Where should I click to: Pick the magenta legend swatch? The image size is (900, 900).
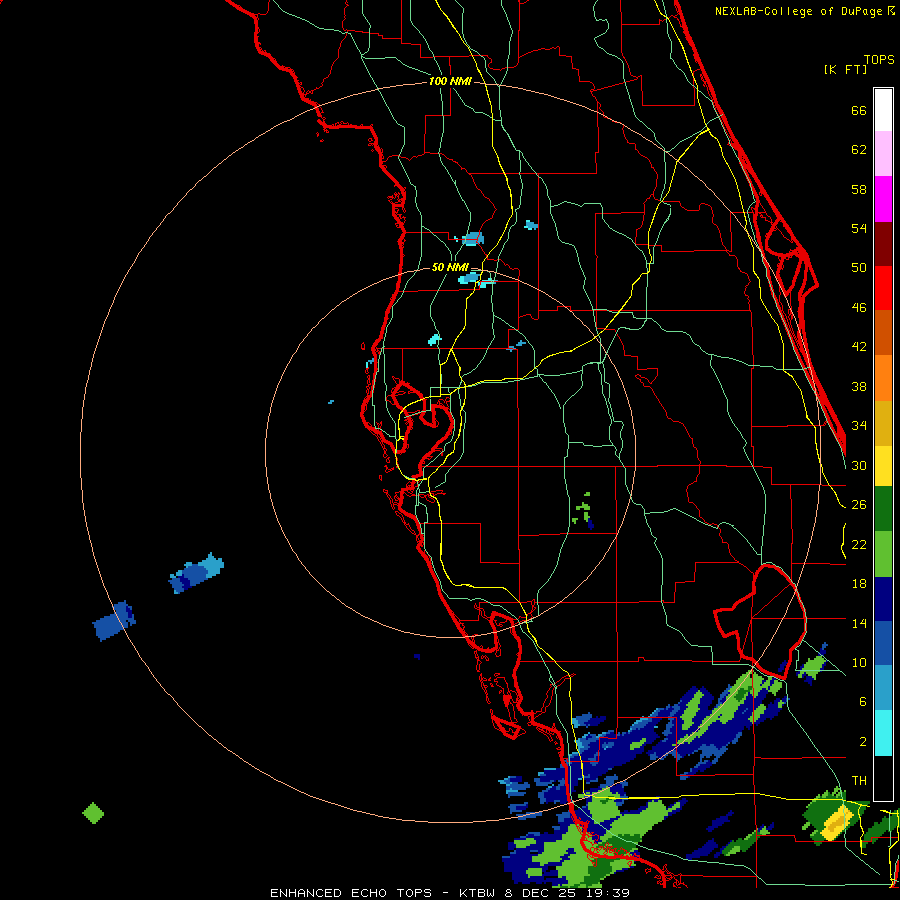tap(883, 199)
